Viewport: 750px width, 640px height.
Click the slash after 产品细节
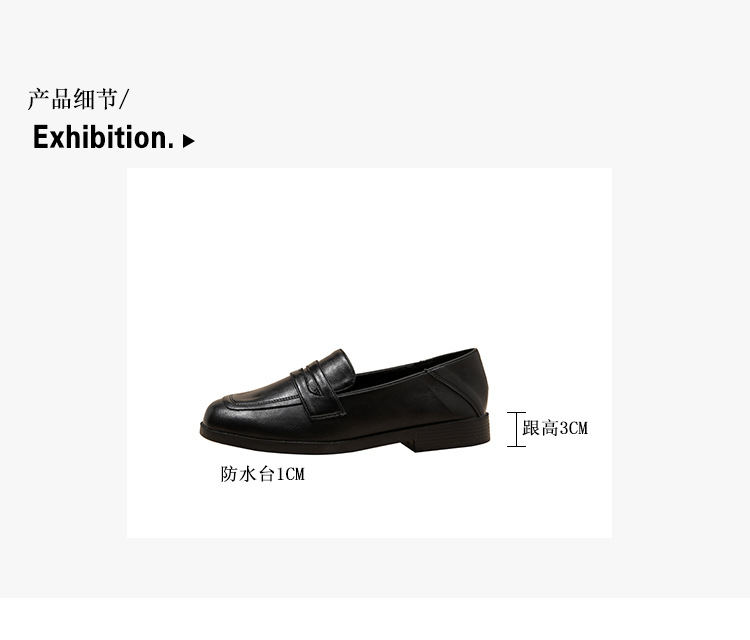[x=124, y=99]
